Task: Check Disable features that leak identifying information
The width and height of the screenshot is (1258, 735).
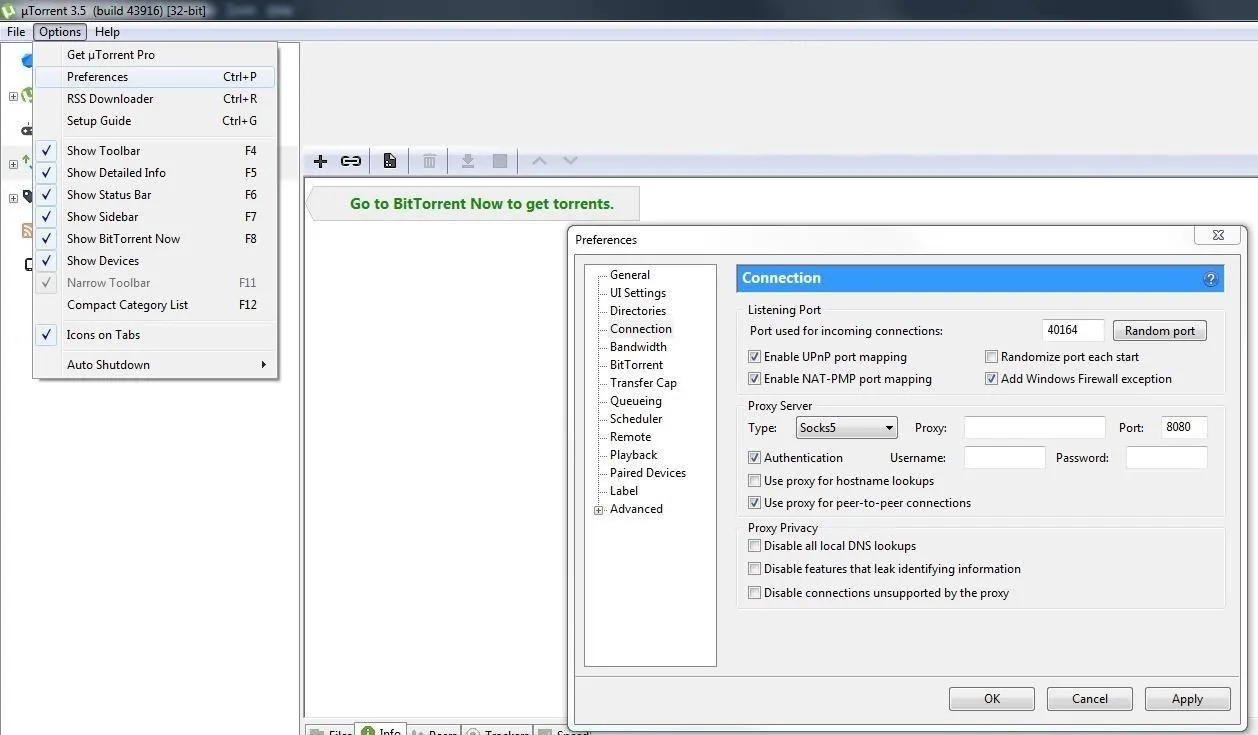Action: (755, 569)
